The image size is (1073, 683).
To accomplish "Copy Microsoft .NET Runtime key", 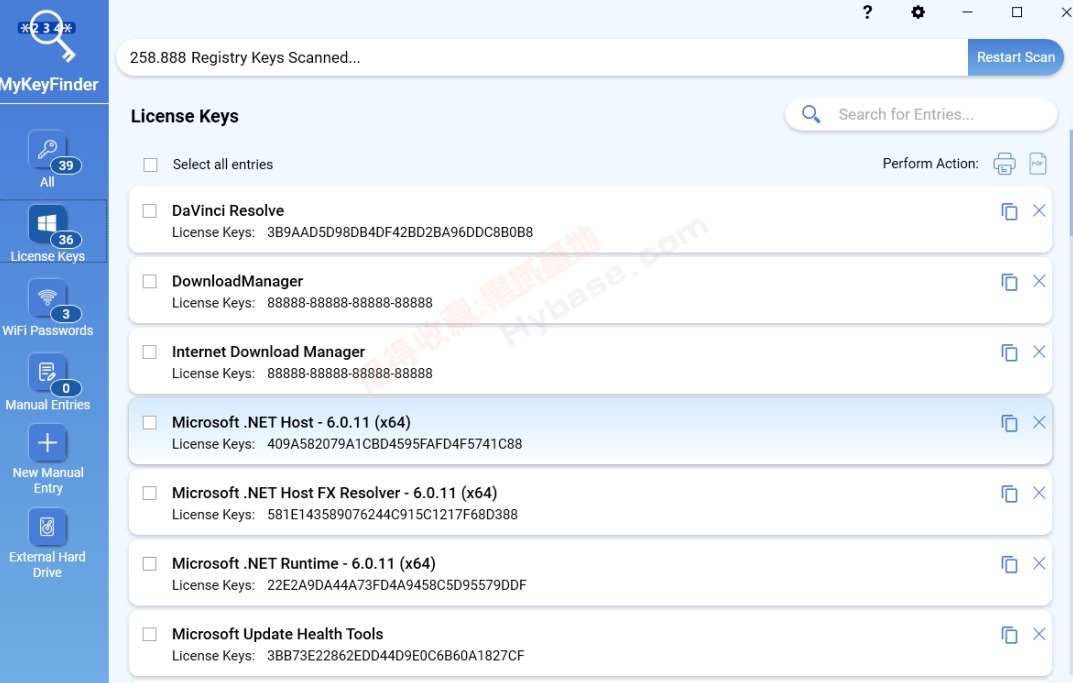I will click(x=1009, y=564).
